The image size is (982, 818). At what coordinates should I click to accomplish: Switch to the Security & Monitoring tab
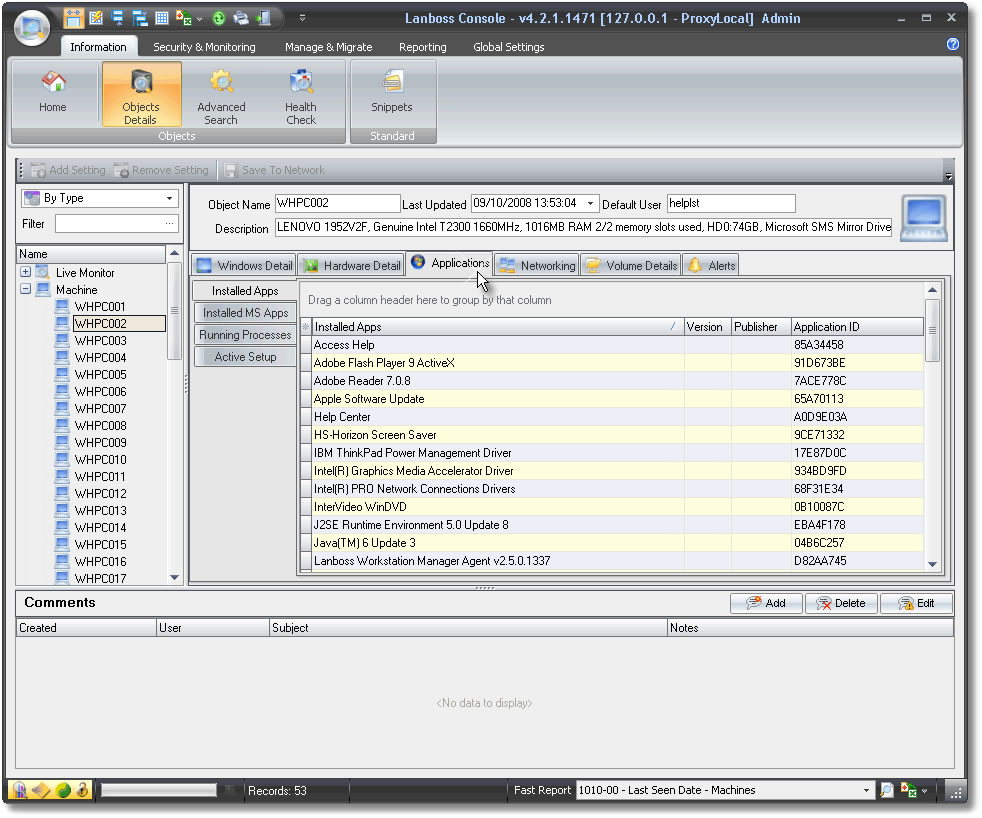pyautogui.click(x=204, y=47)
